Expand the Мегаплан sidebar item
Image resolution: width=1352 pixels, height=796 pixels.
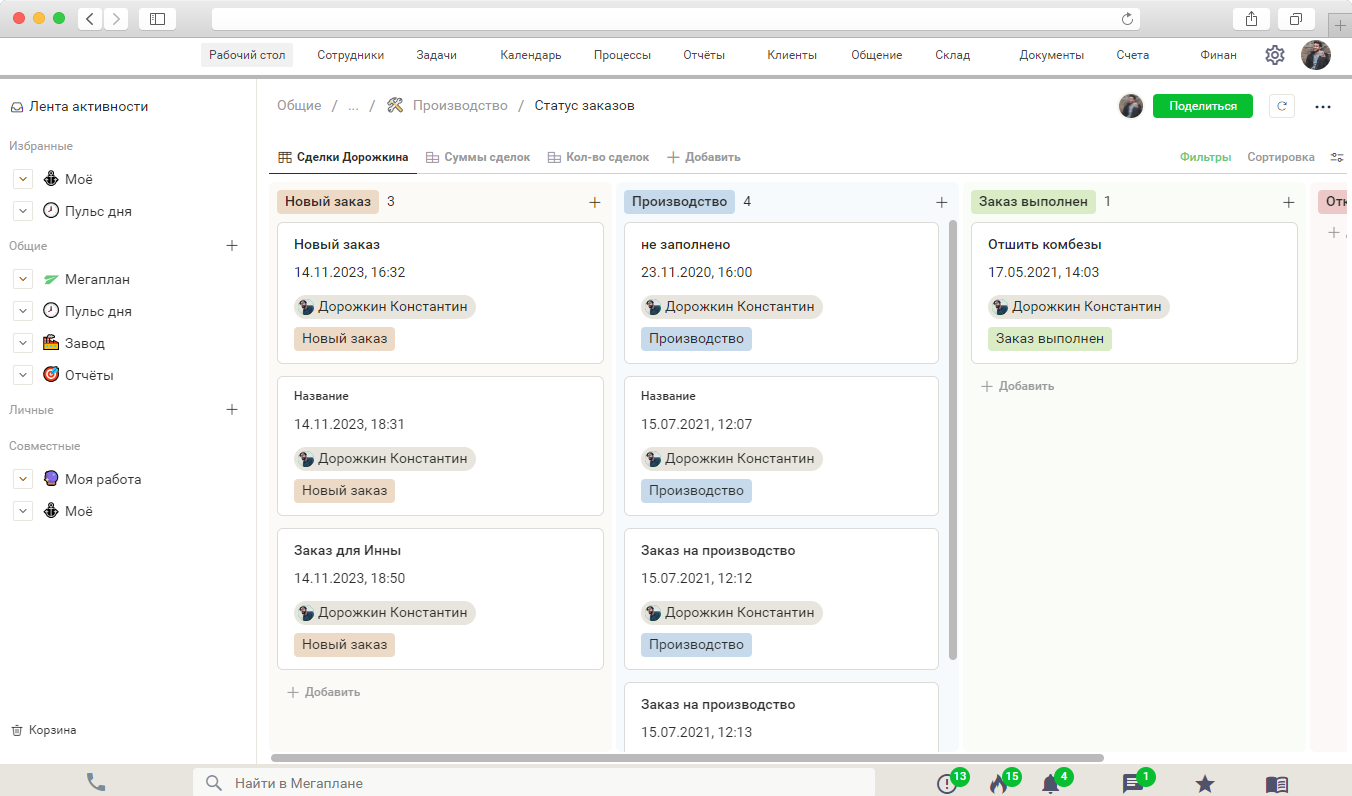tap(23, 279)
